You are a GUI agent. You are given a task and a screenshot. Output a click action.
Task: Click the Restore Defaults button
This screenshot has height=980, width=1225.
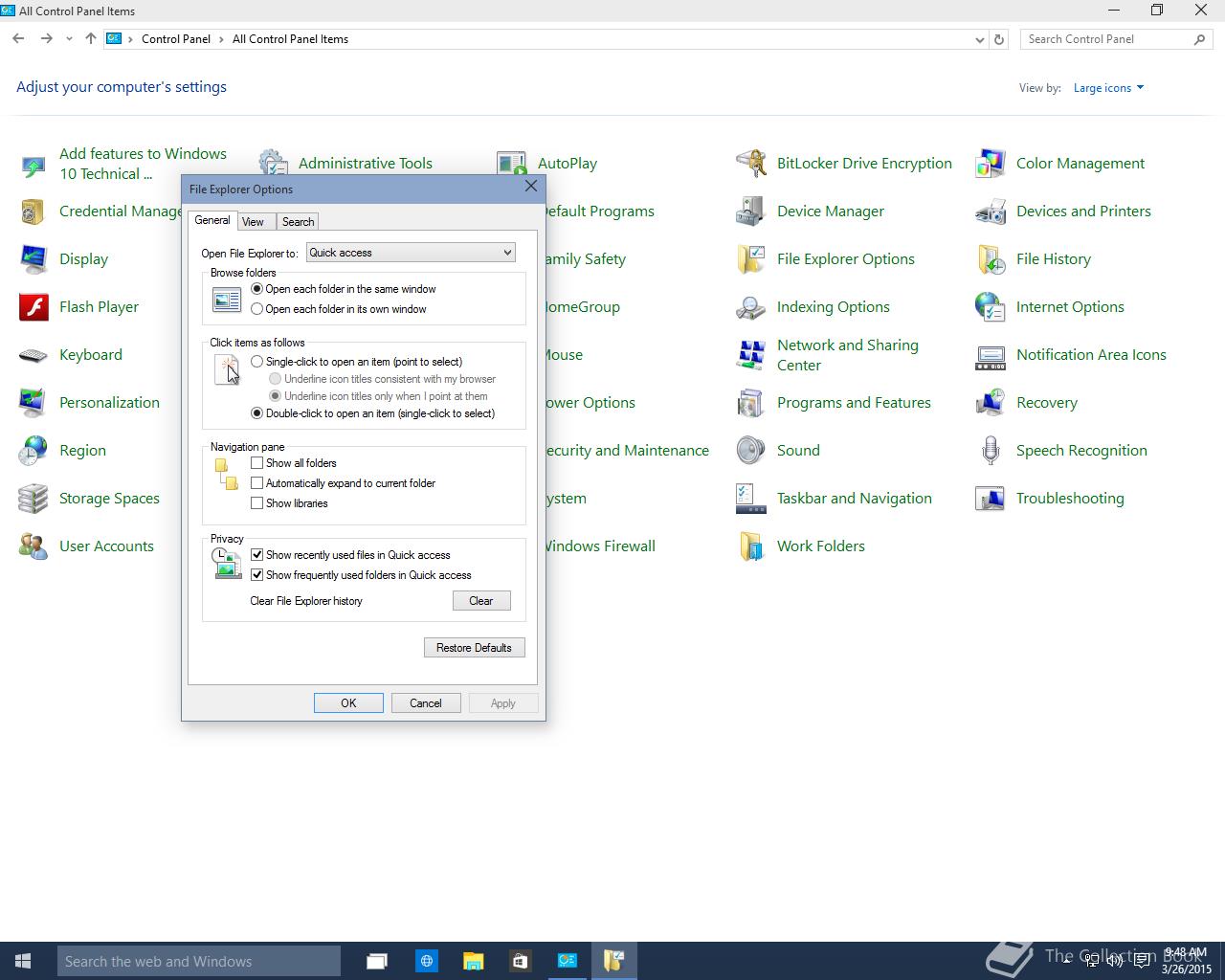click(474, 648)
